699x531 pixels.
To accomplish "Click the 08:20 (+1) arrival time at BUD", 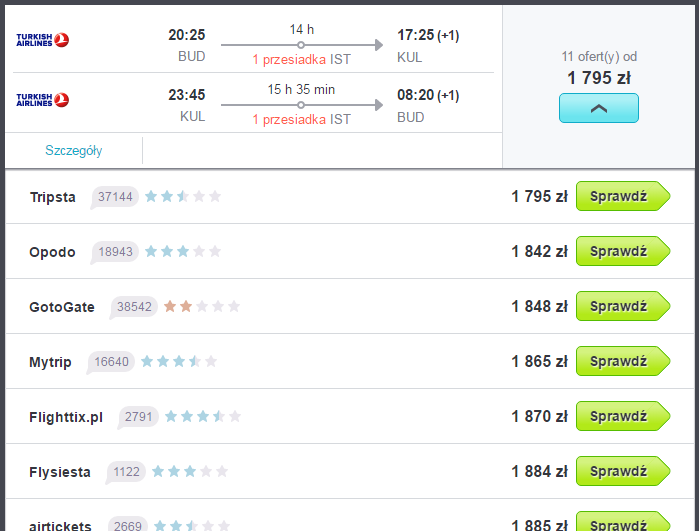I will click(428, 95).
